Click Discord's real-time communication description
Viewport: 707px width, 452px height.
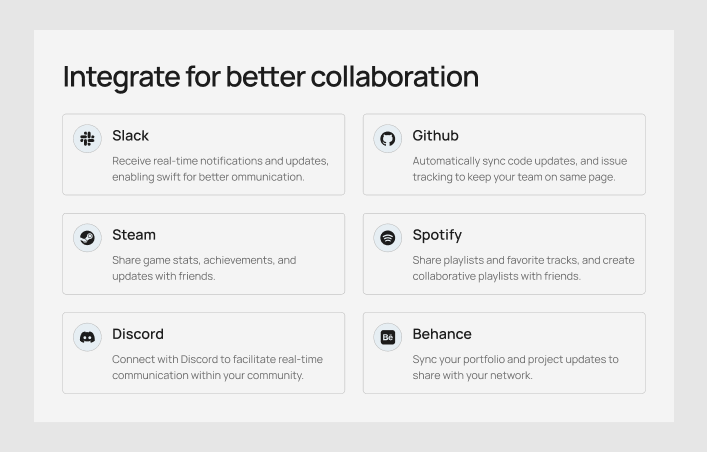tap(217, 367)
